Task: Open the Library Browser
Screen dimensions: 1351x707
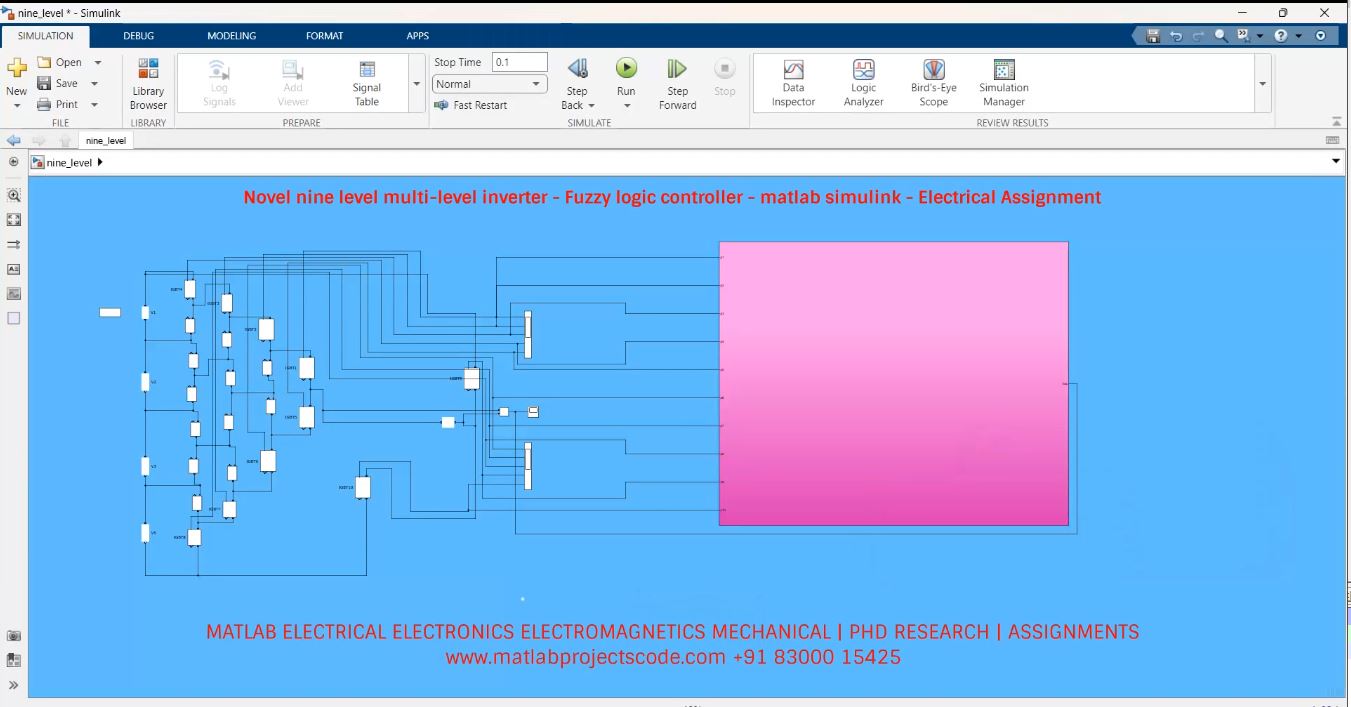Action: click(147, 83)
